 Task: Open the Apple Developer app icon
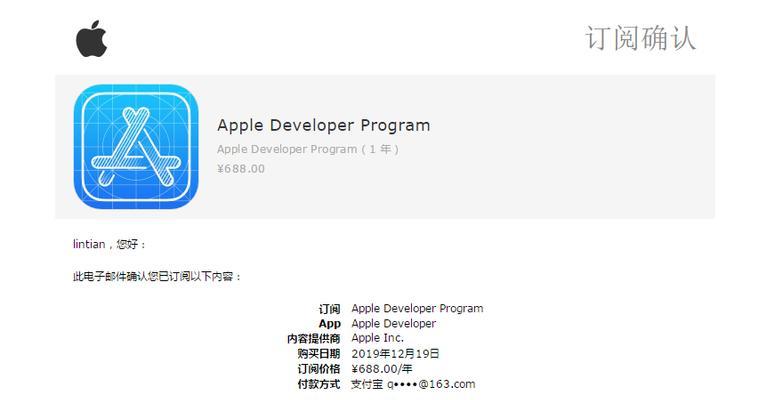(136, 147)
